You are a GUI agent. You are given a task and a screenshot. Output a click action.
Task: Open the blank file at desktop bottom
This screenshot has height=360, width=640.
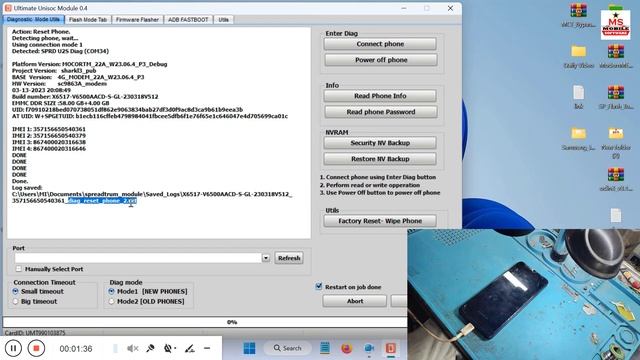616,216
